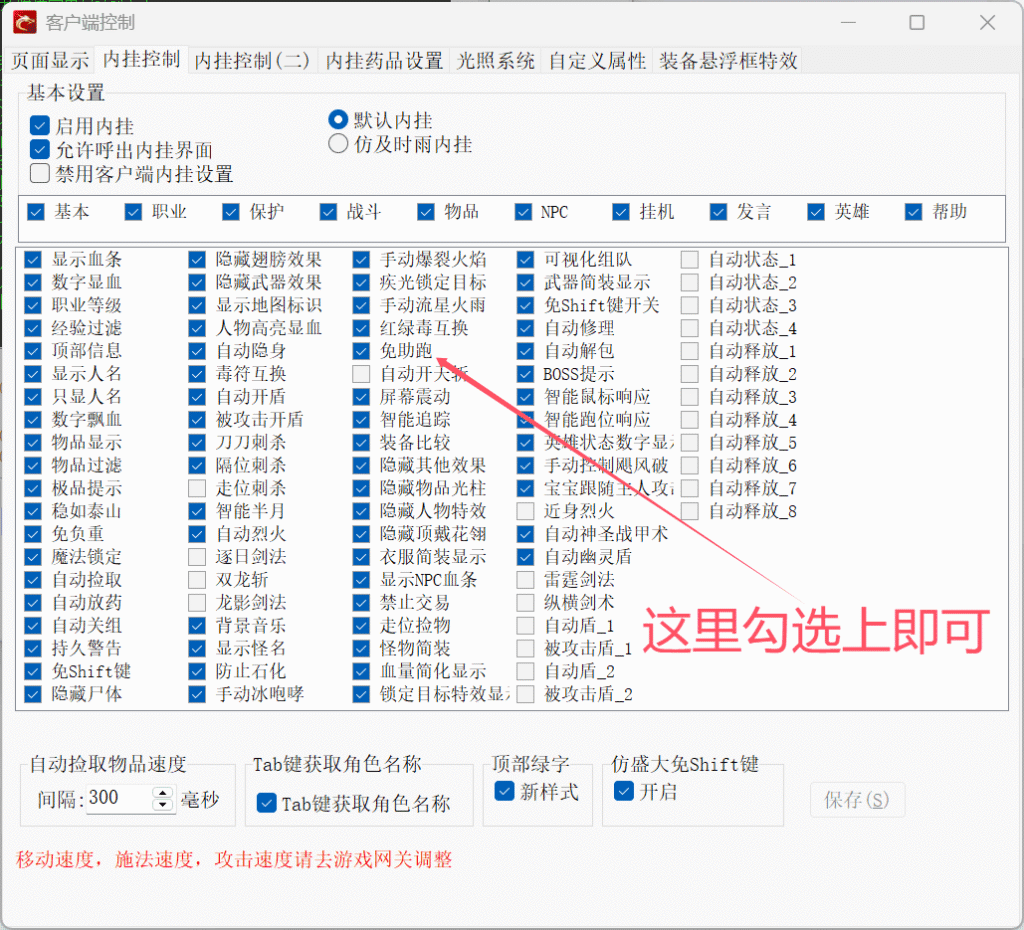This screenshot has width=1024, height=930.
Task: Uncheck 启用内挂
Action: (38, 125)
